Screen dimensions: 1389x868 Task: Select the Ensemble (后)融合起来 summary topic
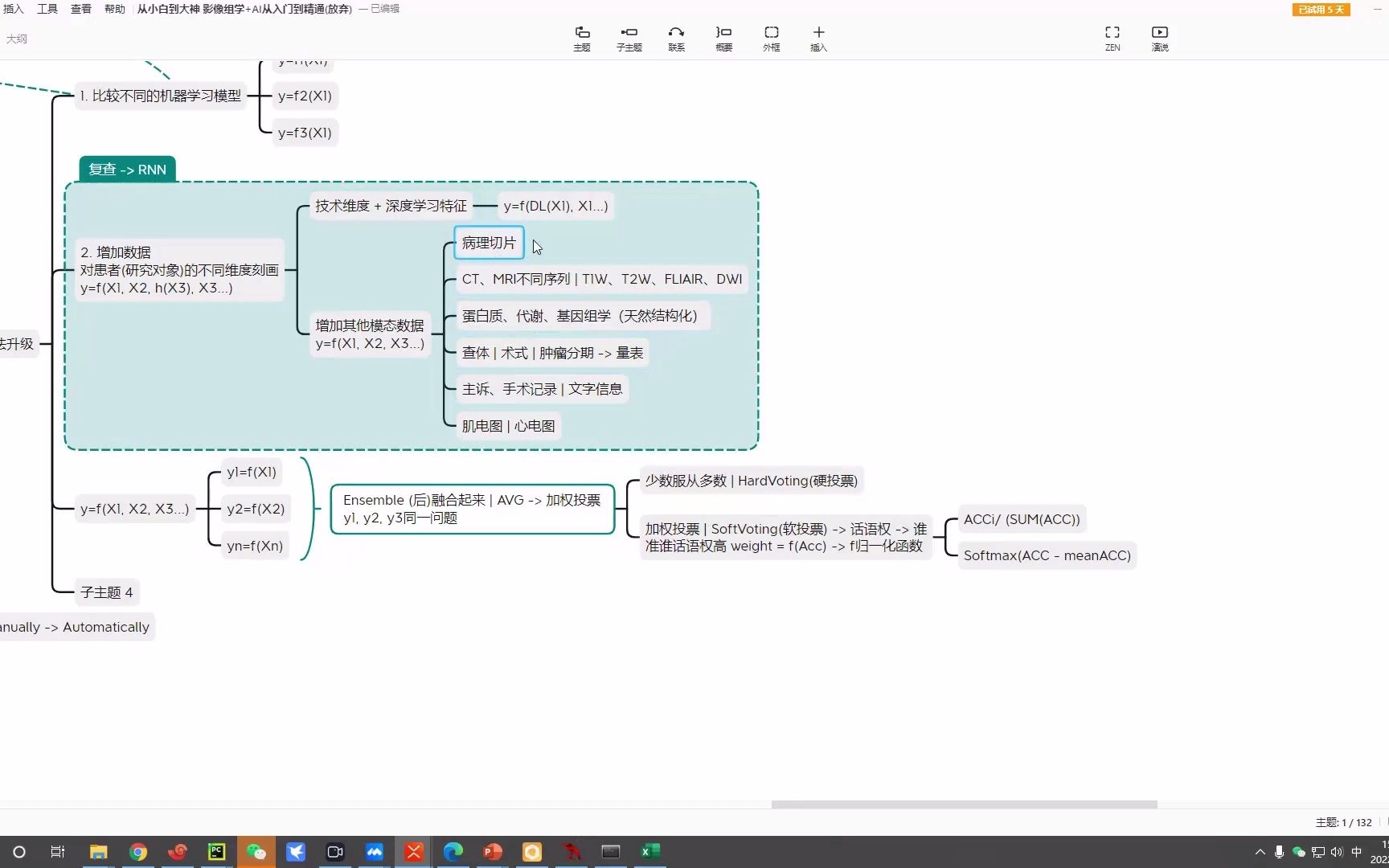tap(473, 509)
